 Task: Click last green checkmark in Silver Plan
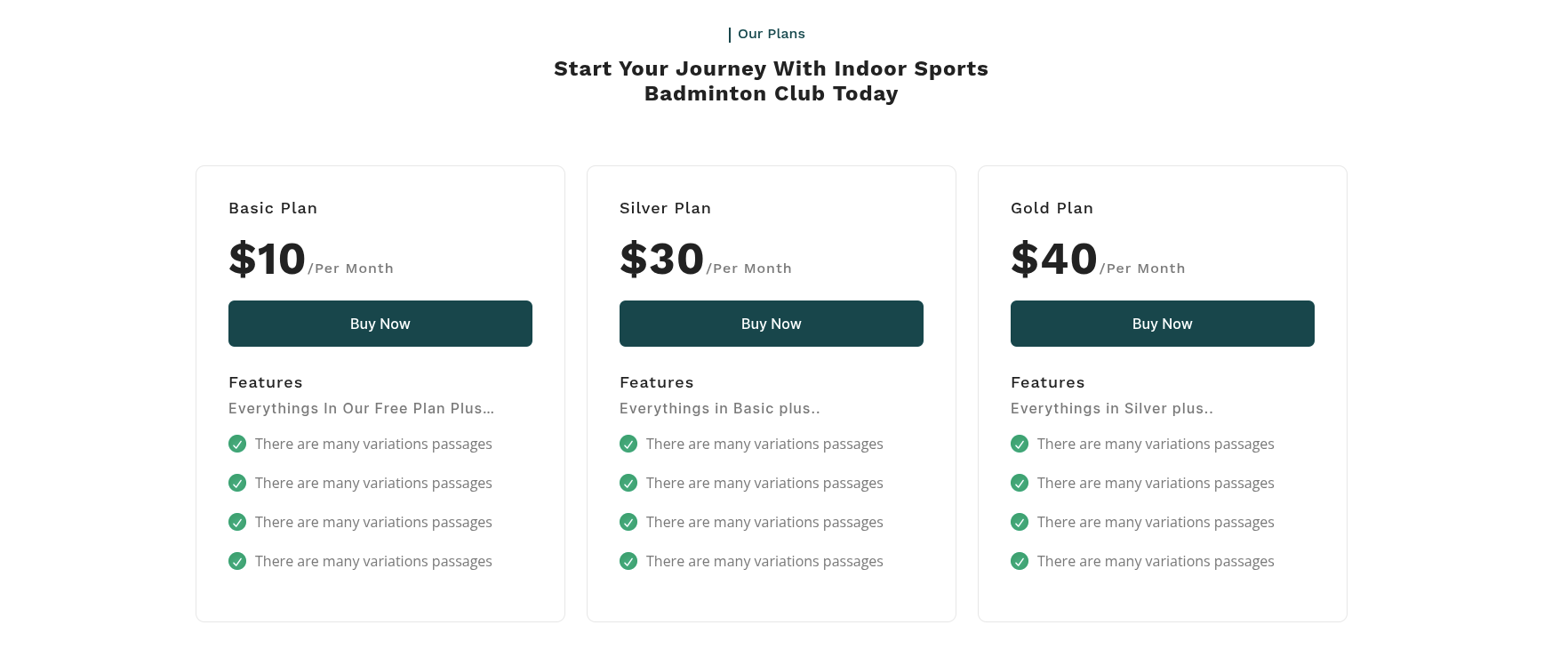(x=628, y=561)
